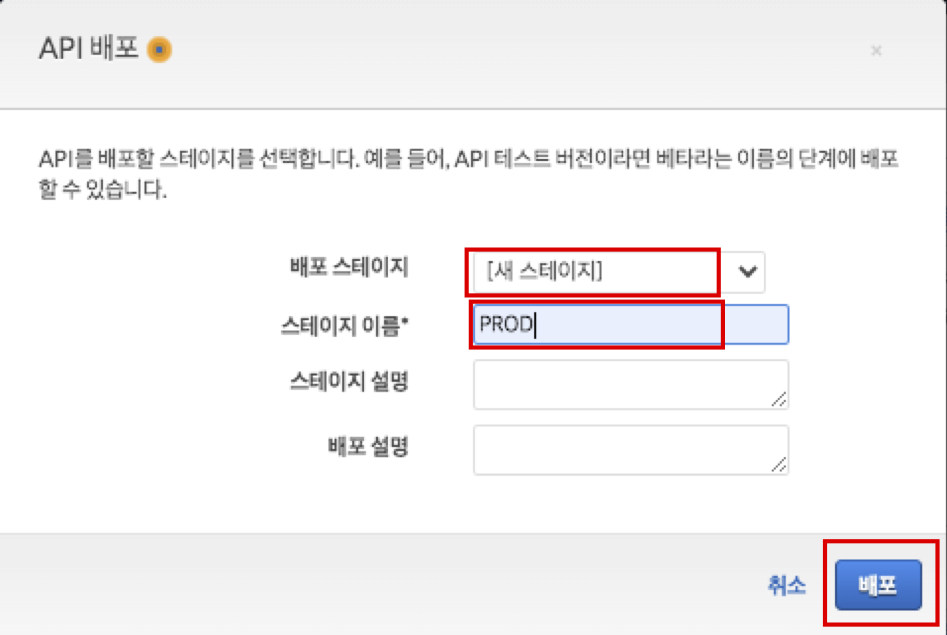
Task: Click inside the 배포 설명 text area
Action: point(630,449)
